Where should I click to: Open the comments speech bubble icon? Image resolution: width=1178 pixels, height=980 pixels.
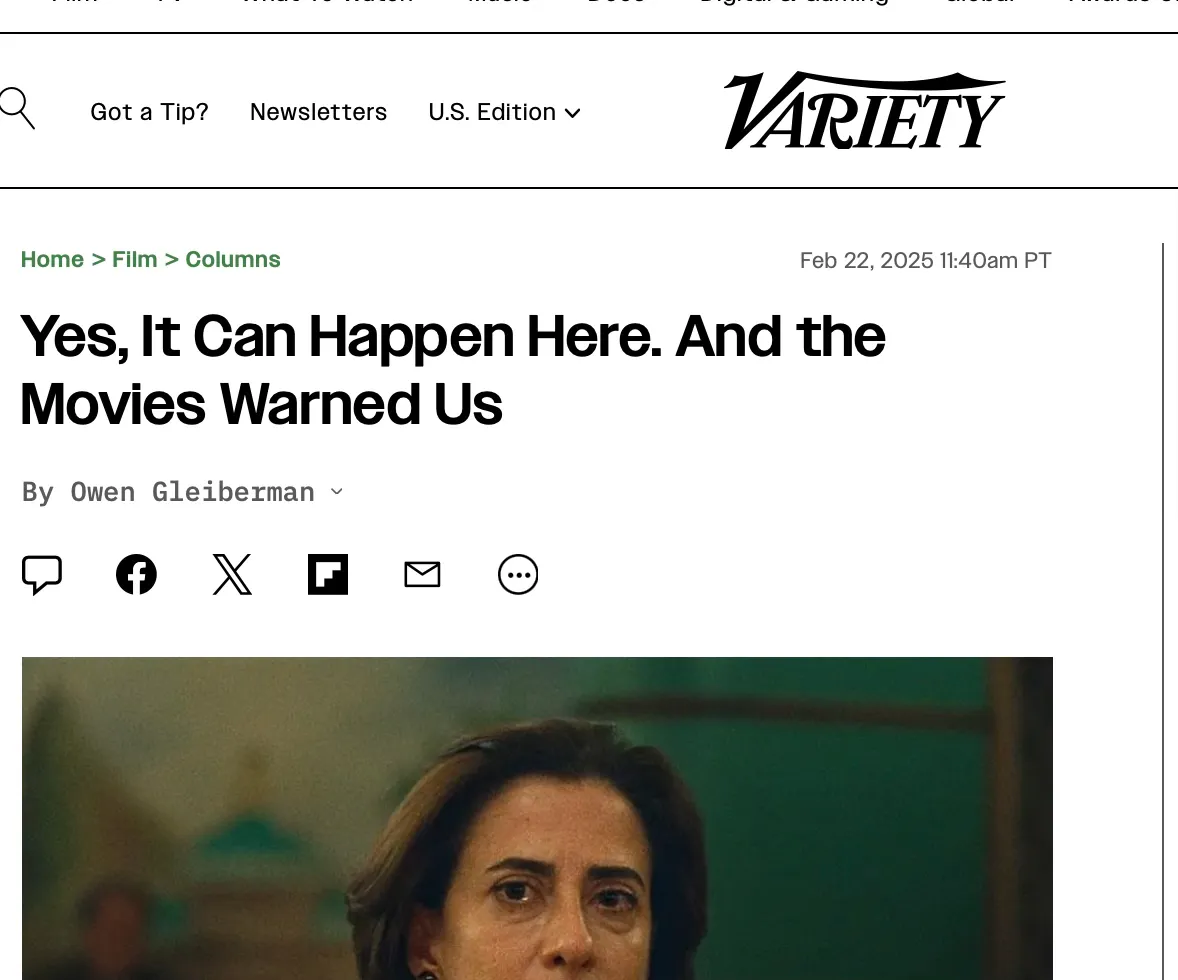[42, 575]
